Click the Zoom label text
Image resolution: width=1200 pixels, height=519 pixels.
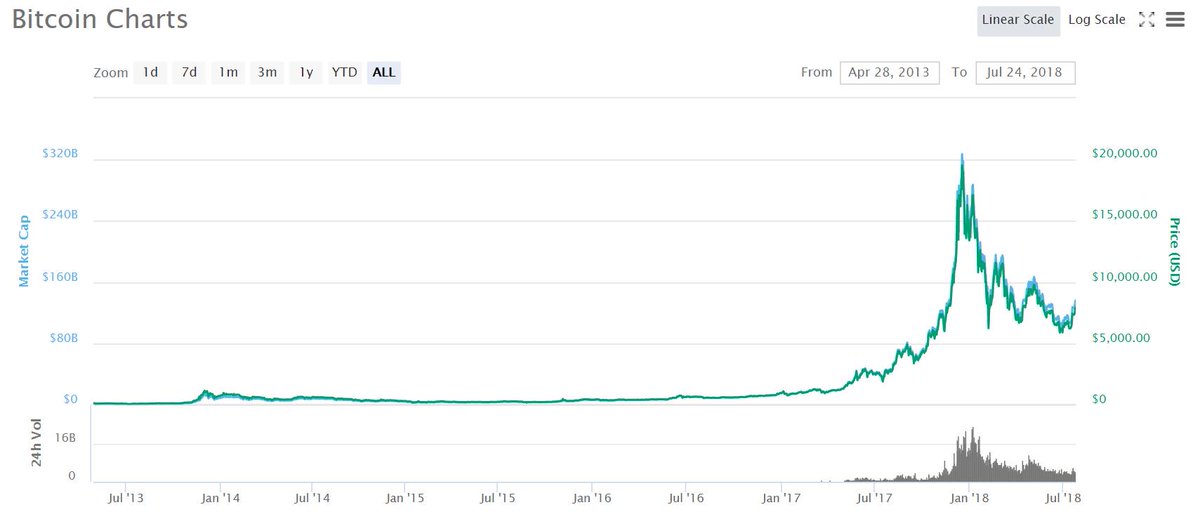click(x=110, y=73)
